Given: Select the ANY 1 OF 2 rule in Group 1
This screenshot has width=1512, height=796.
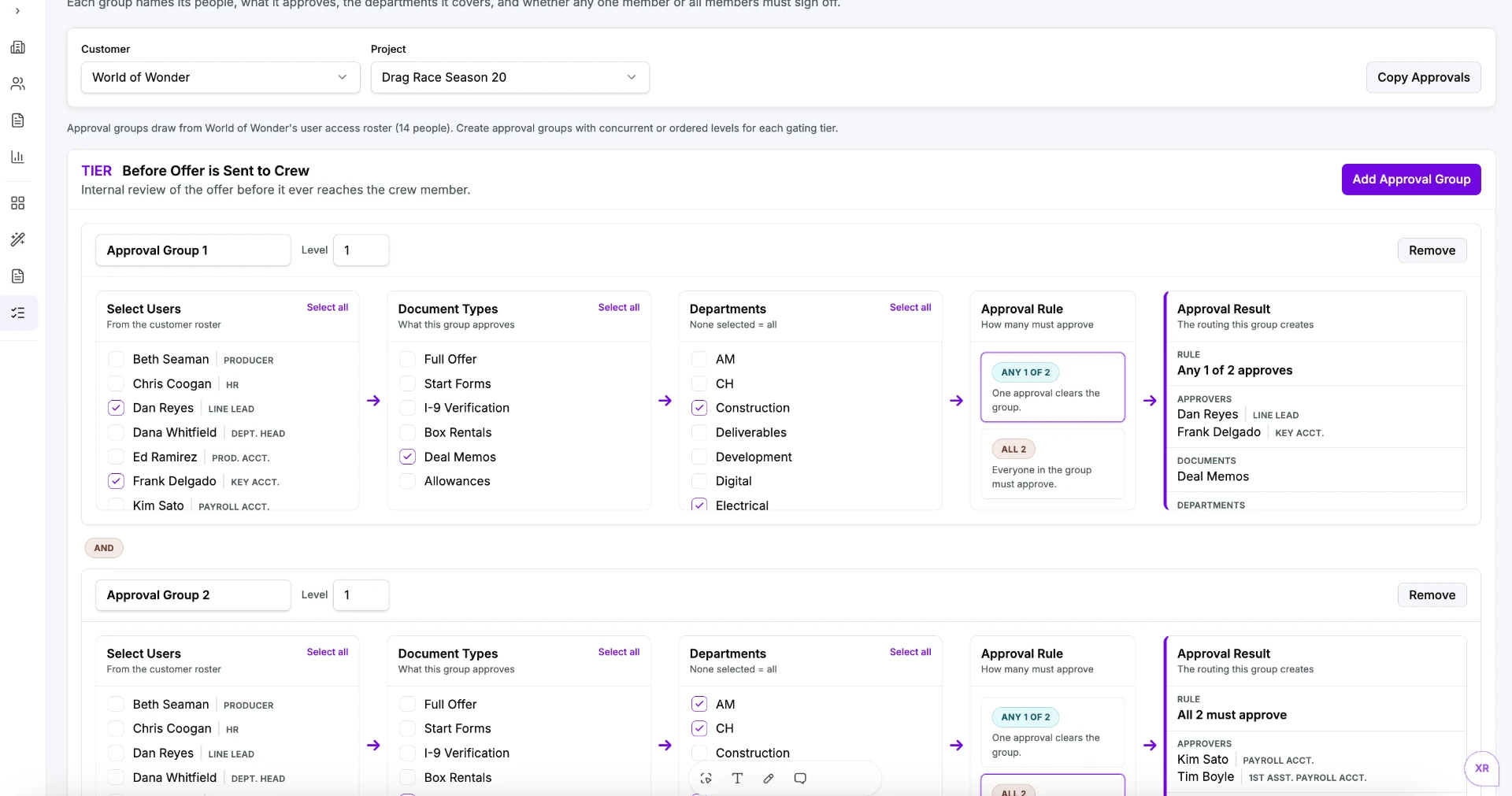Looking at the screenshot, I should click(1052, 387).
